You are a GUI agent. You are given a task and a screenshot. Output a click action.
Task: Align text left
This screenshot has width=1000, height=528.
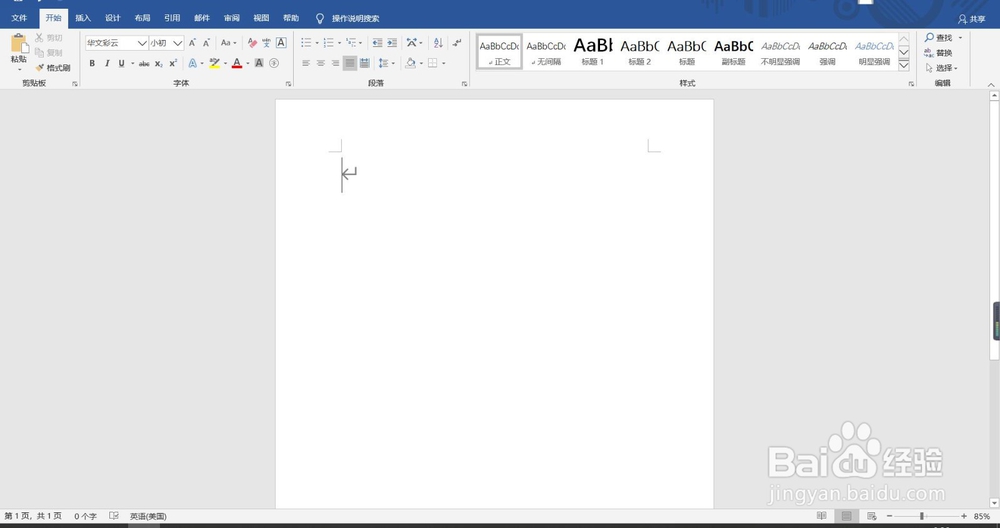pos(306,63)
